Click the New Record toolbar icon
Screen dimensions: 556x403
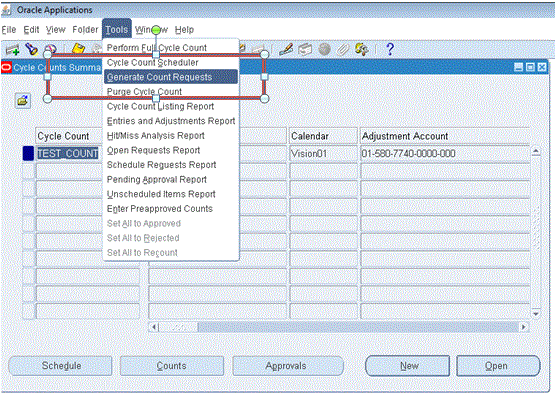tap(12, 50)
